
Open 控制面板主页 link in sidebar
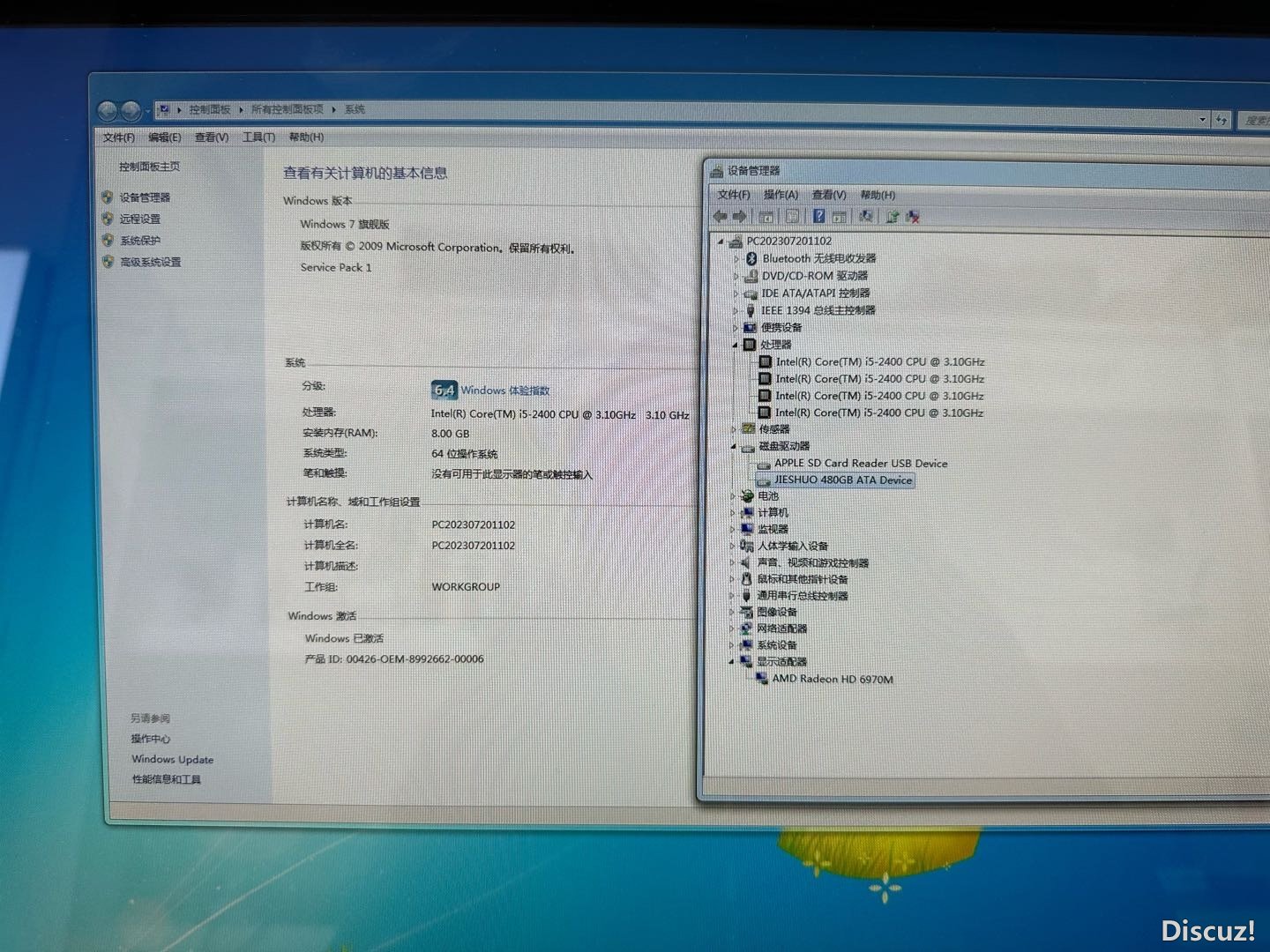pos(150,167)
